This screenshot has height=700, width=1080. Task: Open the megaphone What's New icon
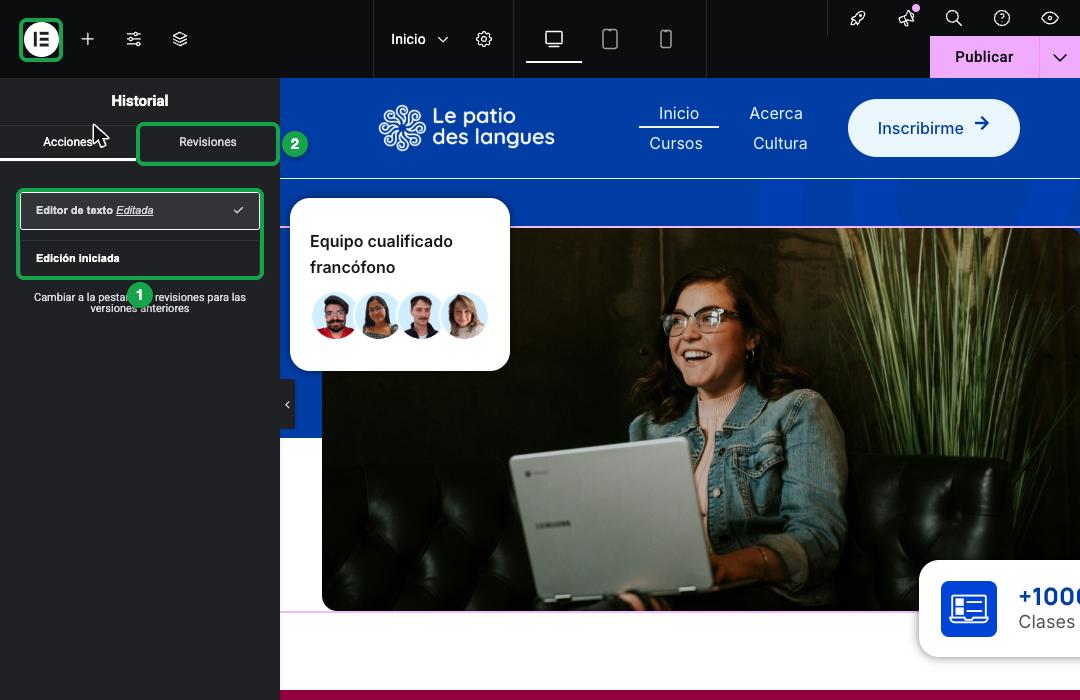coord(906,19)
